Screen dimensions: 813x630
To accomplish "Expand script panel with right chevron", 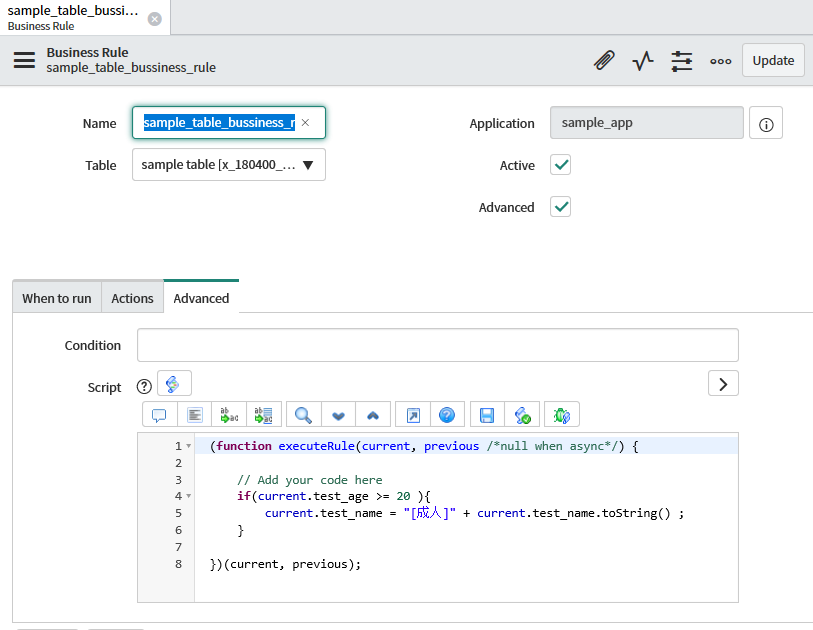I will click(x=723, y=383).
